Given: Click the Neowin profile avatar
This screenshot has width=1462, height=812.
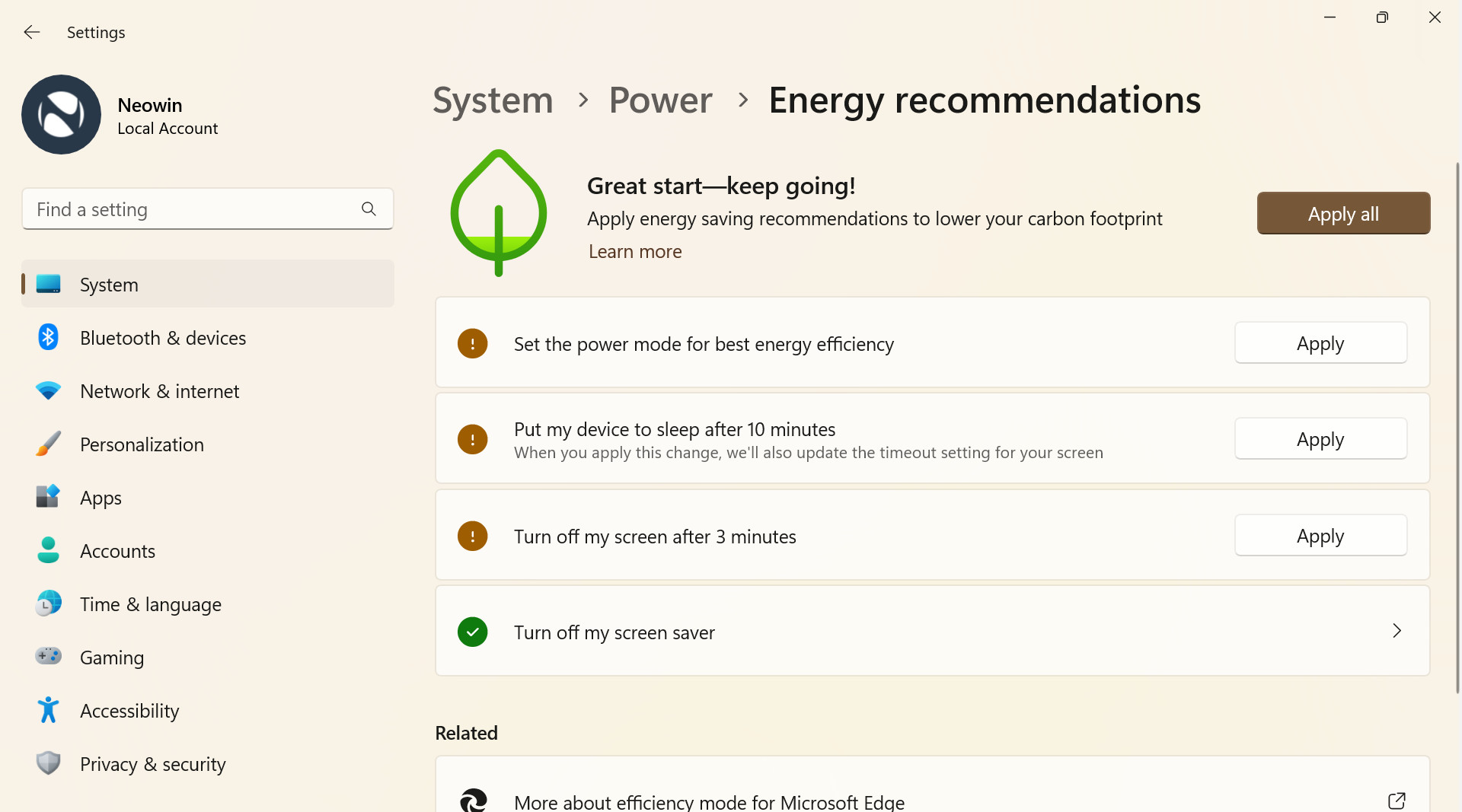Looking at the screenshot, I should click(61, 114).
